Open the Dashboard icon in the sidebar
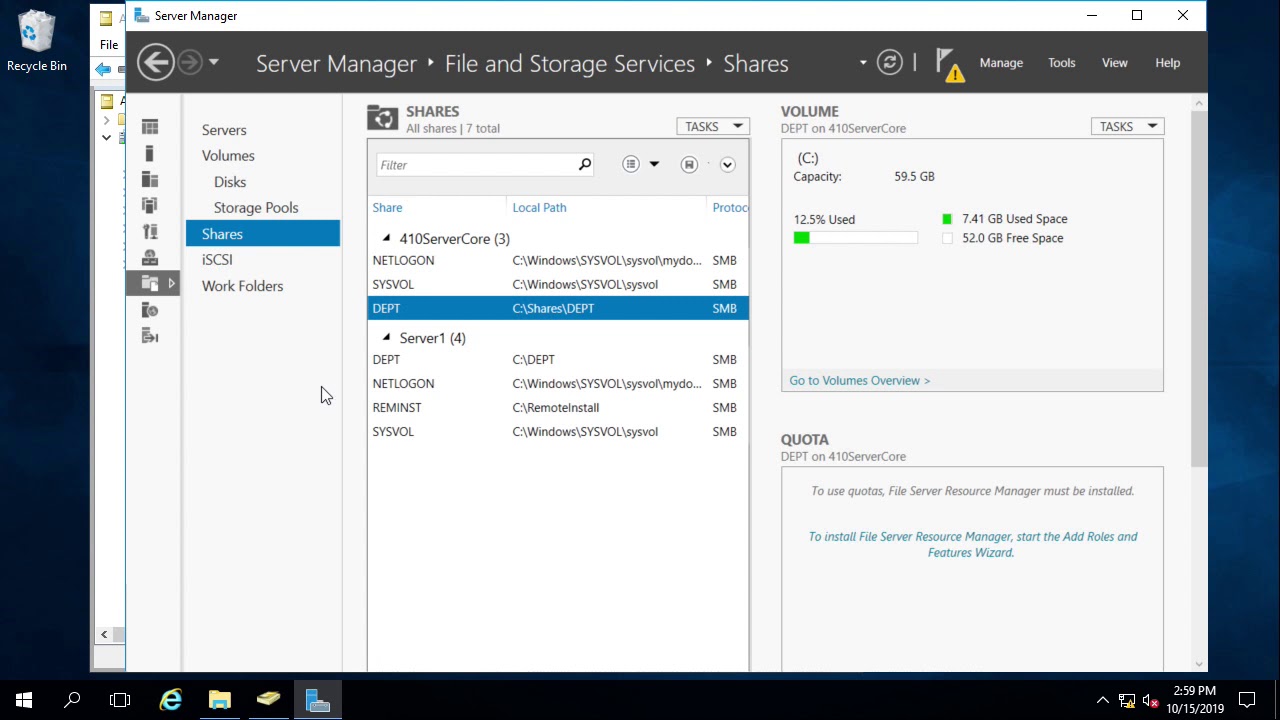The image size is (1280, 720). point(150,127)
